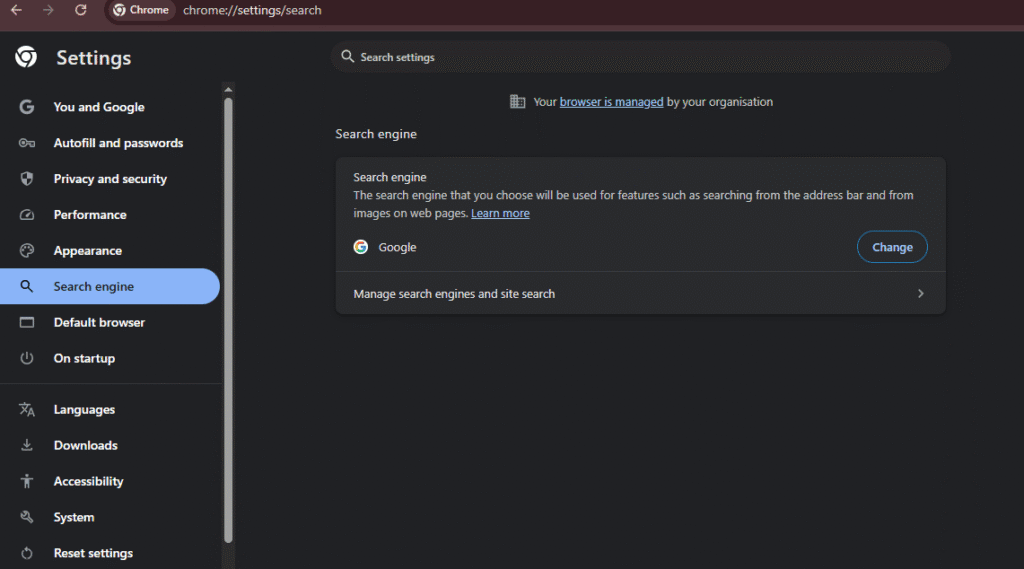Go to the Downloads settings section

coord(85,445)
